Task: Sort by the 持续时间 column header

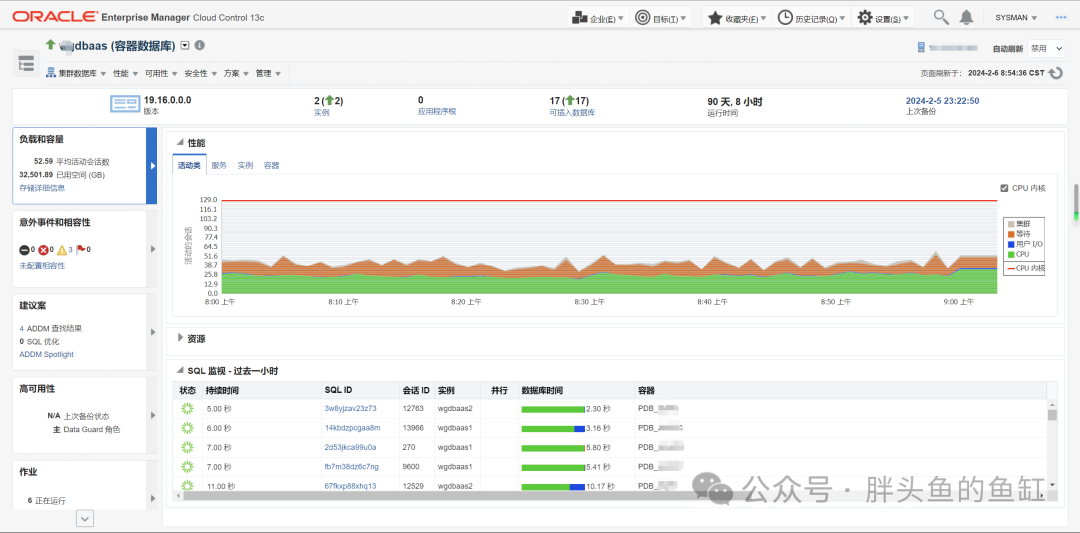Action: (222, 390)
